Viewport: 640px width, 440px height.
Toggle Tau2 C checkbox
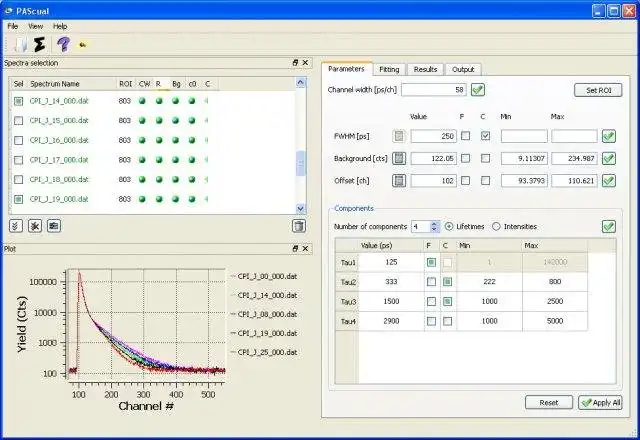click(x=448, y=282)
